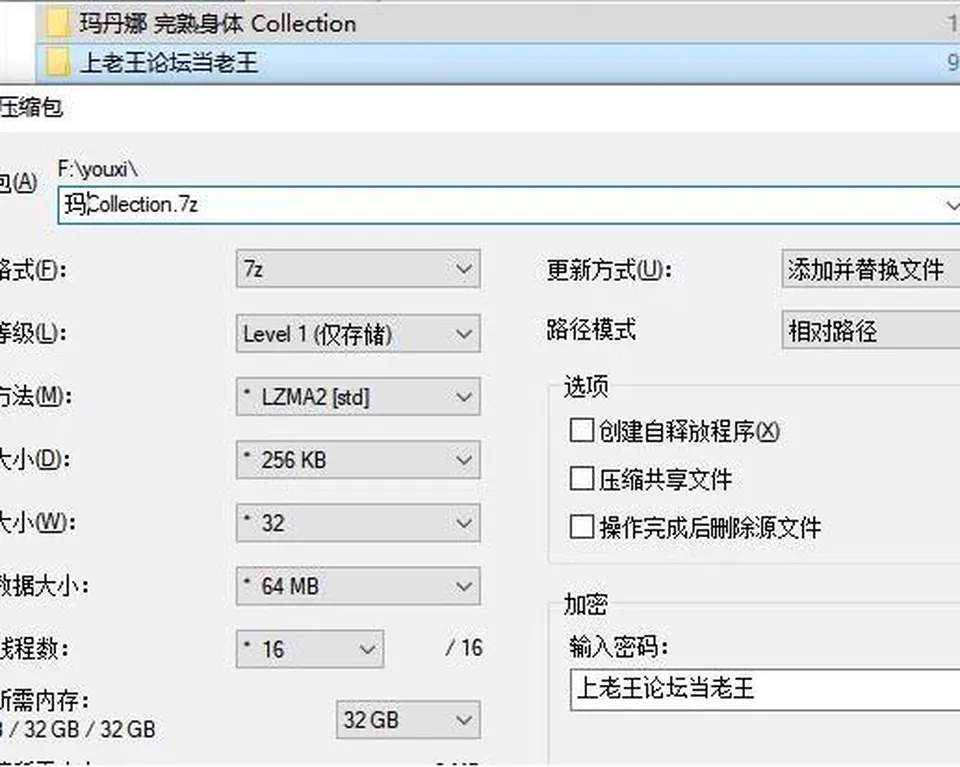Image resolution: width=960 pixels, height=767 pixels.
Task: Select the 玛丹娜 完熟身体 Collection row
Action: coord(498,23)
